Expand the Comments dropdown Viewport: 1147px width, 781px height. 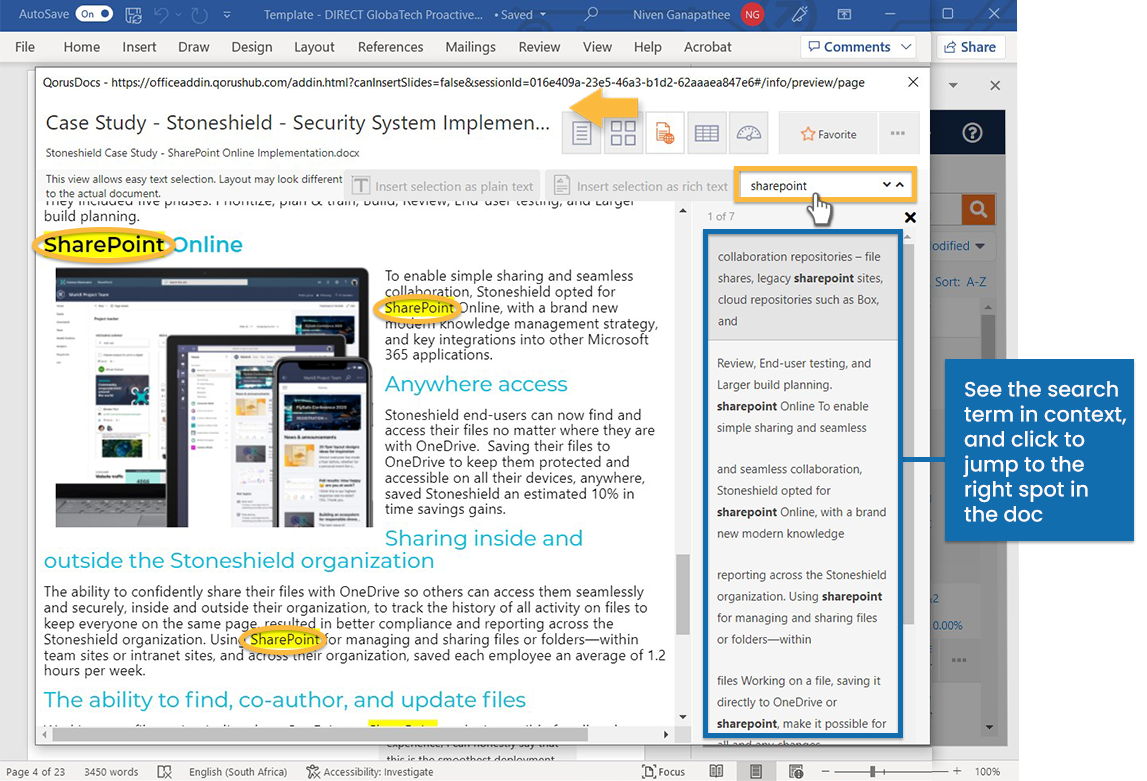point(905,46)
